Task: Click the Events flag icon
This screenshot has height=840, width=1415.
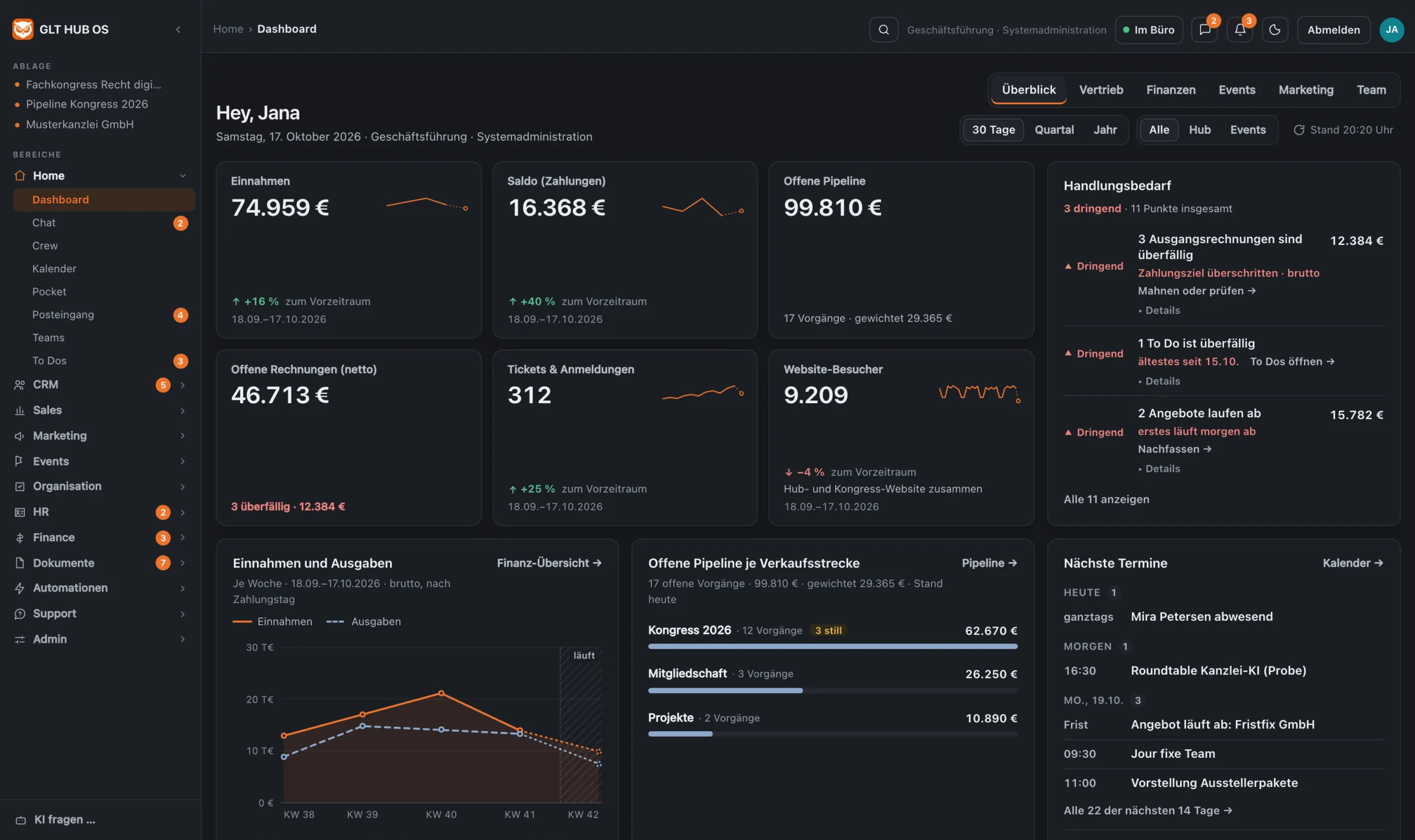Action: [x=20, y=461]
